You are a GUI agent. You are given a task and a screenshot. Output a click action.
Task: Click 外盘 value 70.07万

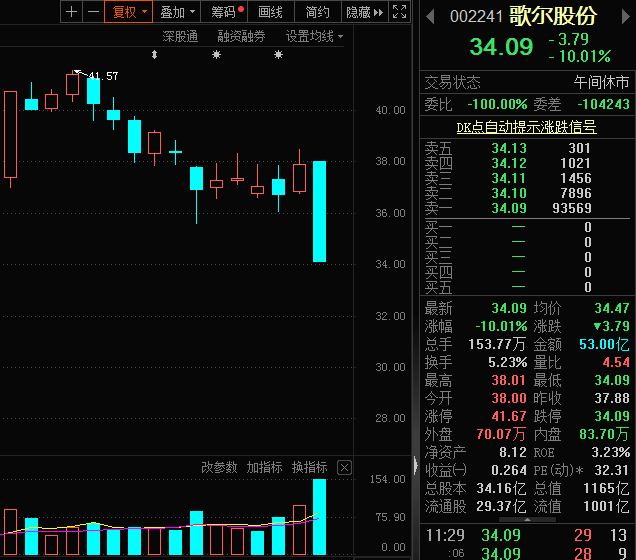click(x=501, y=434)
